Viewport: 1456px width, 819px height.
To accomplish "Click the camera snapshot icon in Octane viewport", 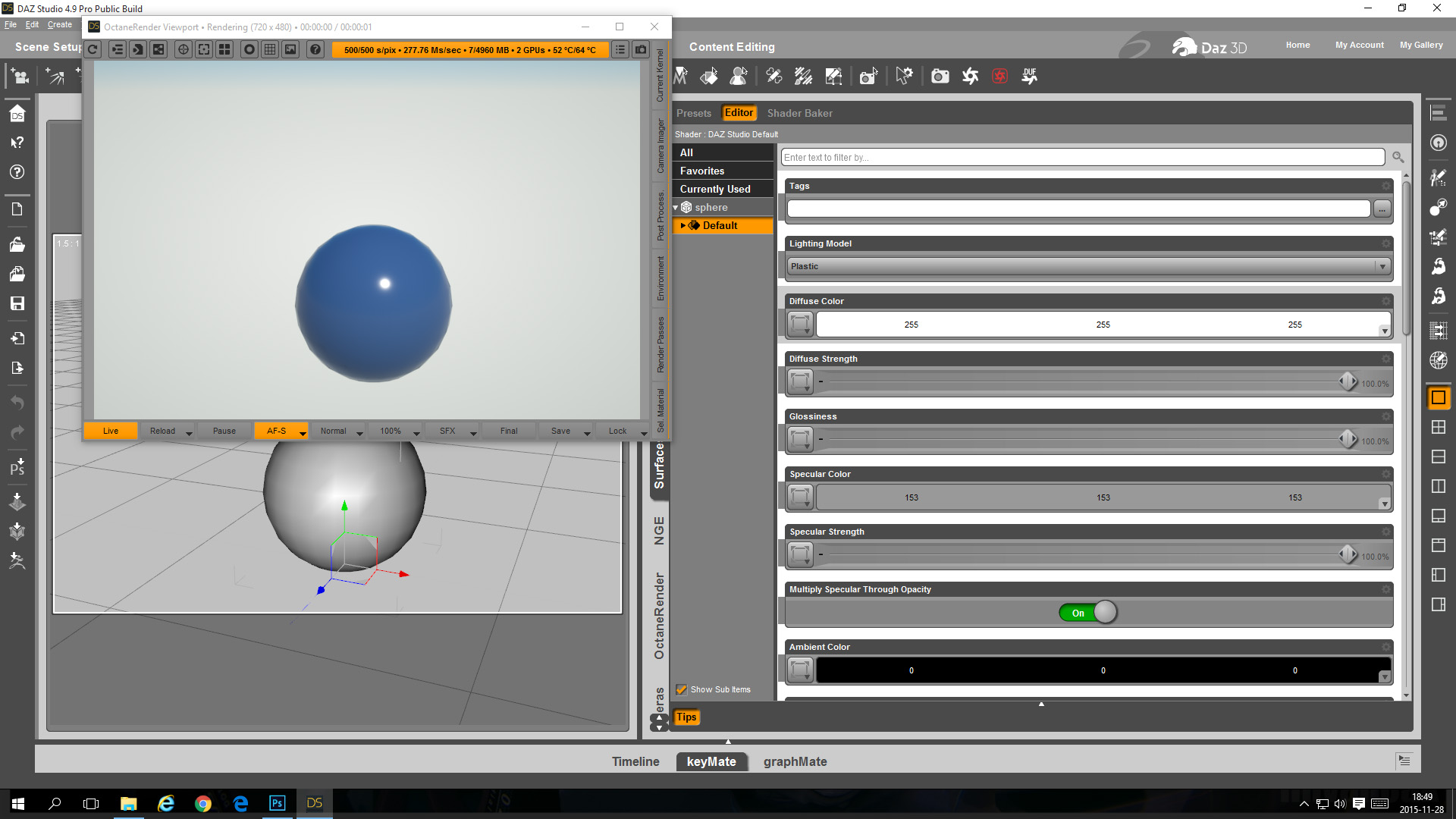I will (641, 50).
